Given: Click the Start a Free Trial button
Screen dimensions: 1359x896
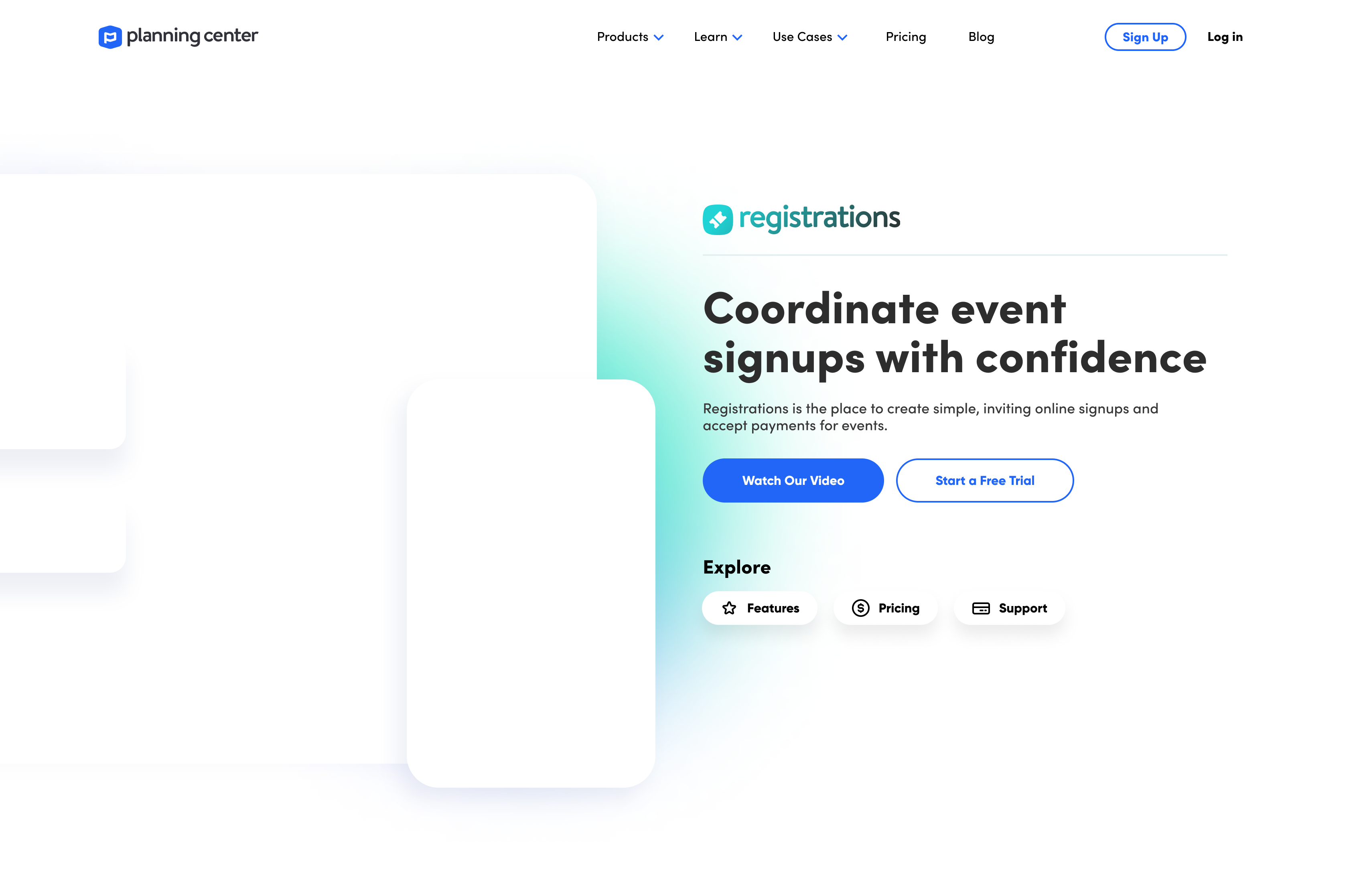Looking at the screenshot, I should [x=984, y=480].
